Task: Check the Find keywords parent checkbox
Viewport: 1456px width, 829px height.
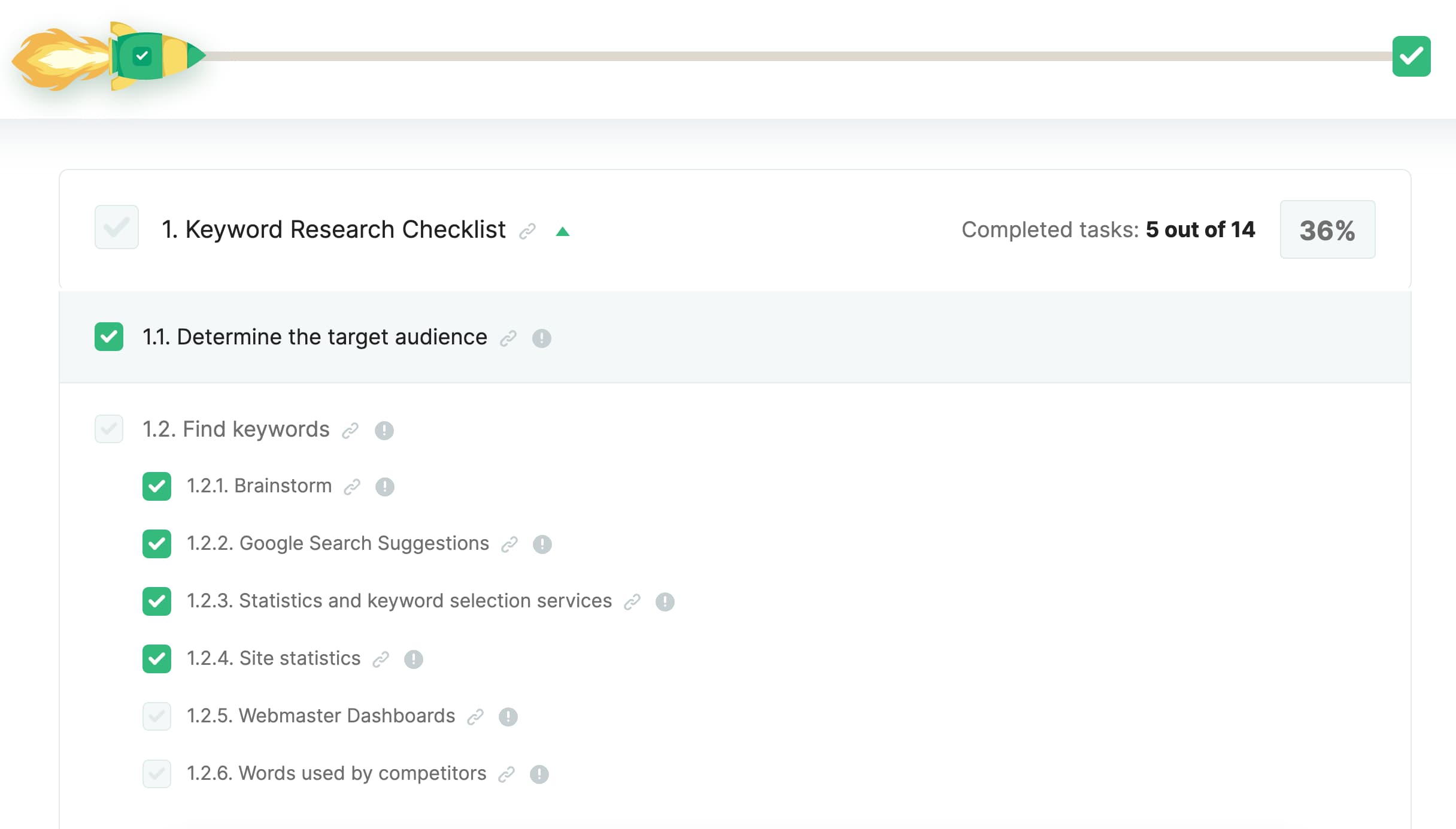Action: click(108, 429)
